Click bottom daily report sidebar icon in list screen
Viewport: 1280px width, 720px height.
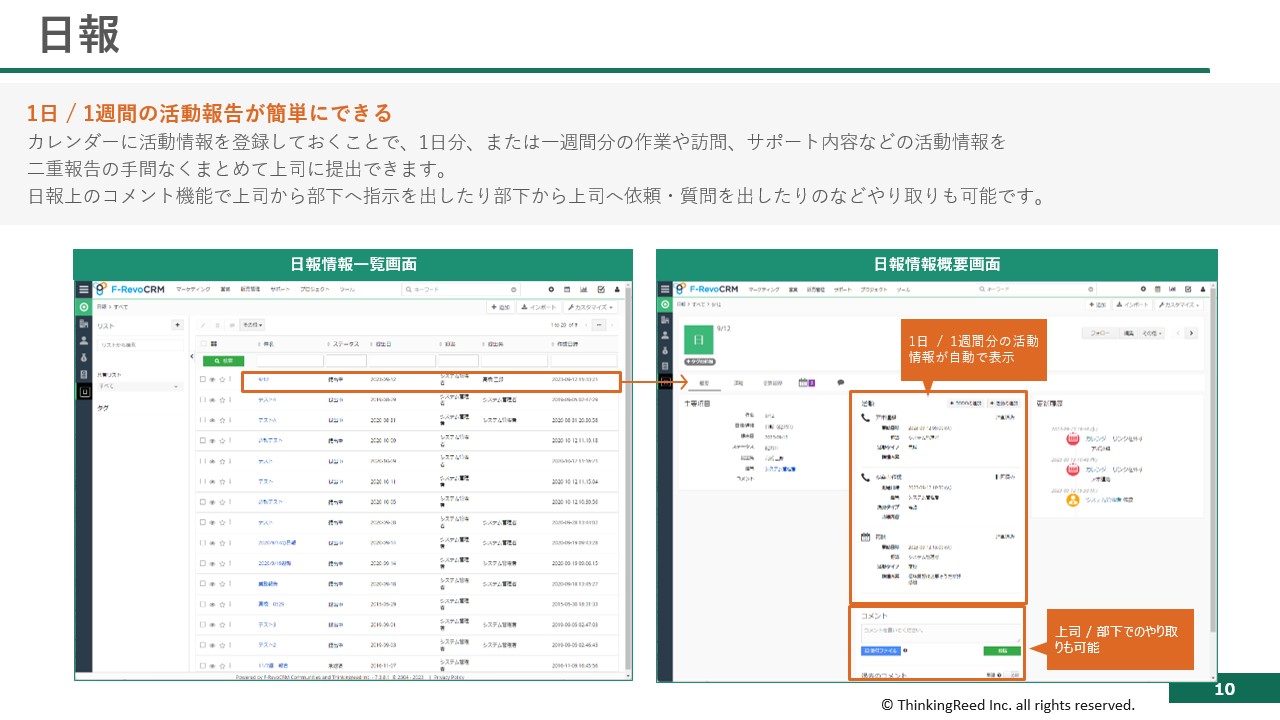[84, 392]
